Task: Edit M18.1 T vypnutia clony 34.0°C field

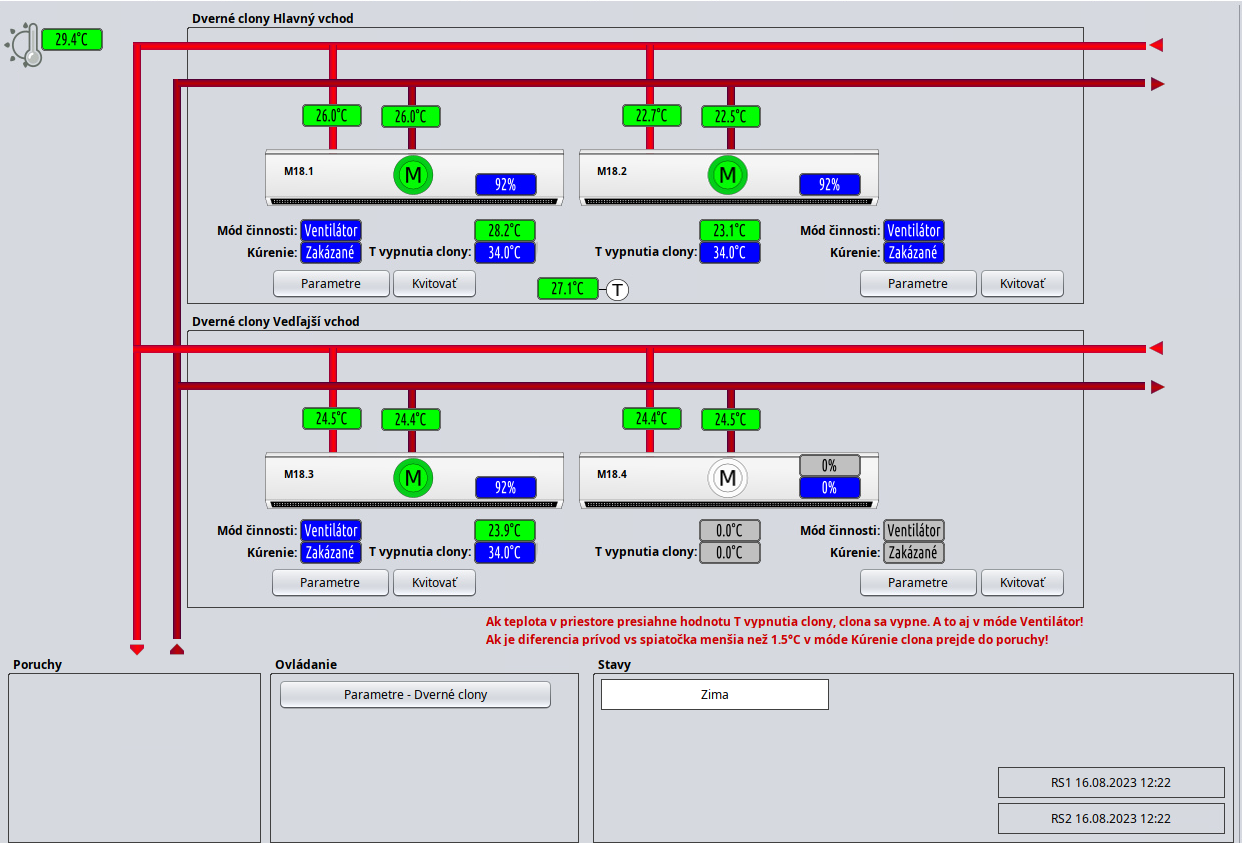Action: (505, 252)
